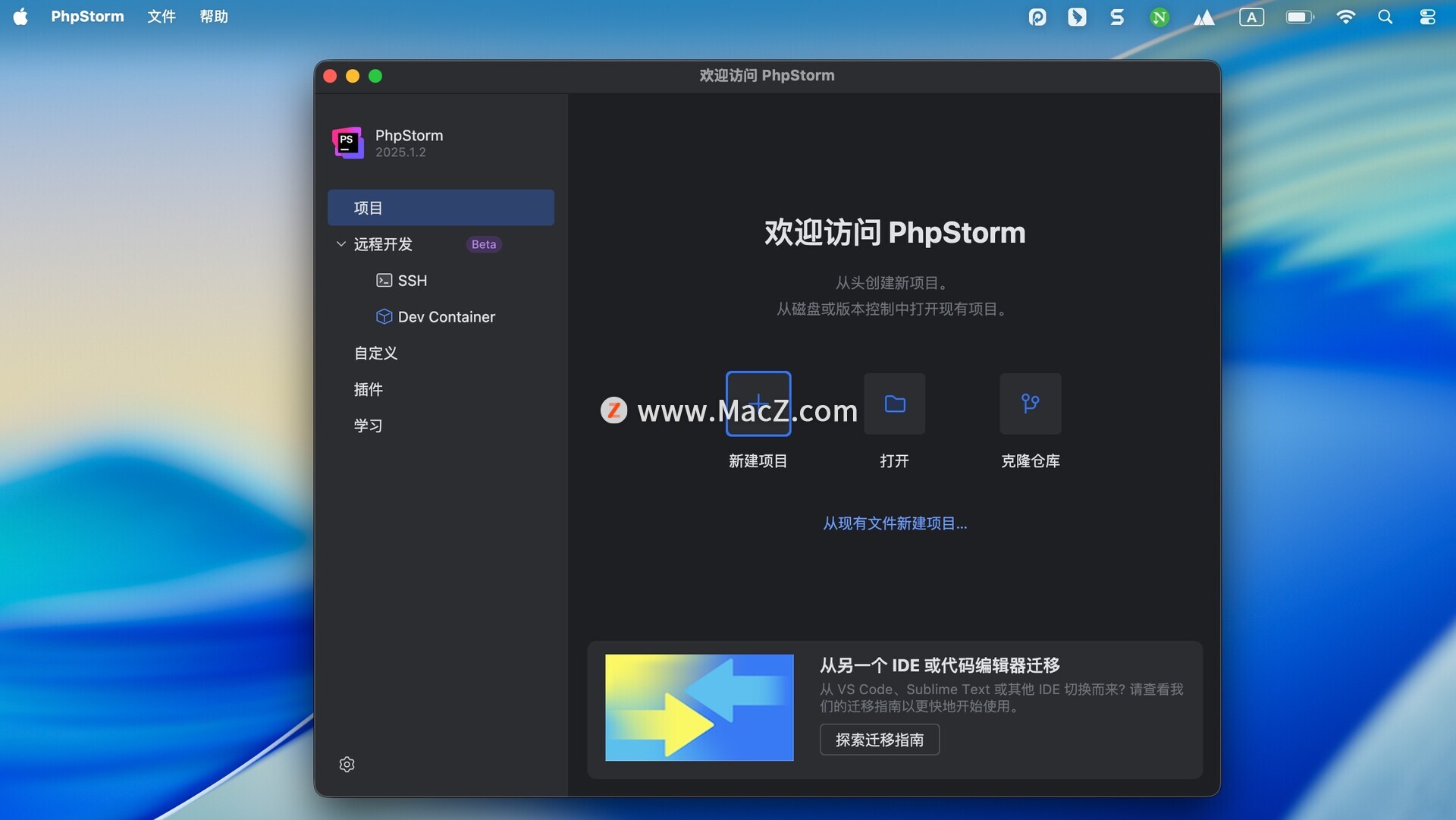The height and width of the screenshot is (820, 1456).
Task: Click the 新建项目 label
Action: click(x=758, y=461)
